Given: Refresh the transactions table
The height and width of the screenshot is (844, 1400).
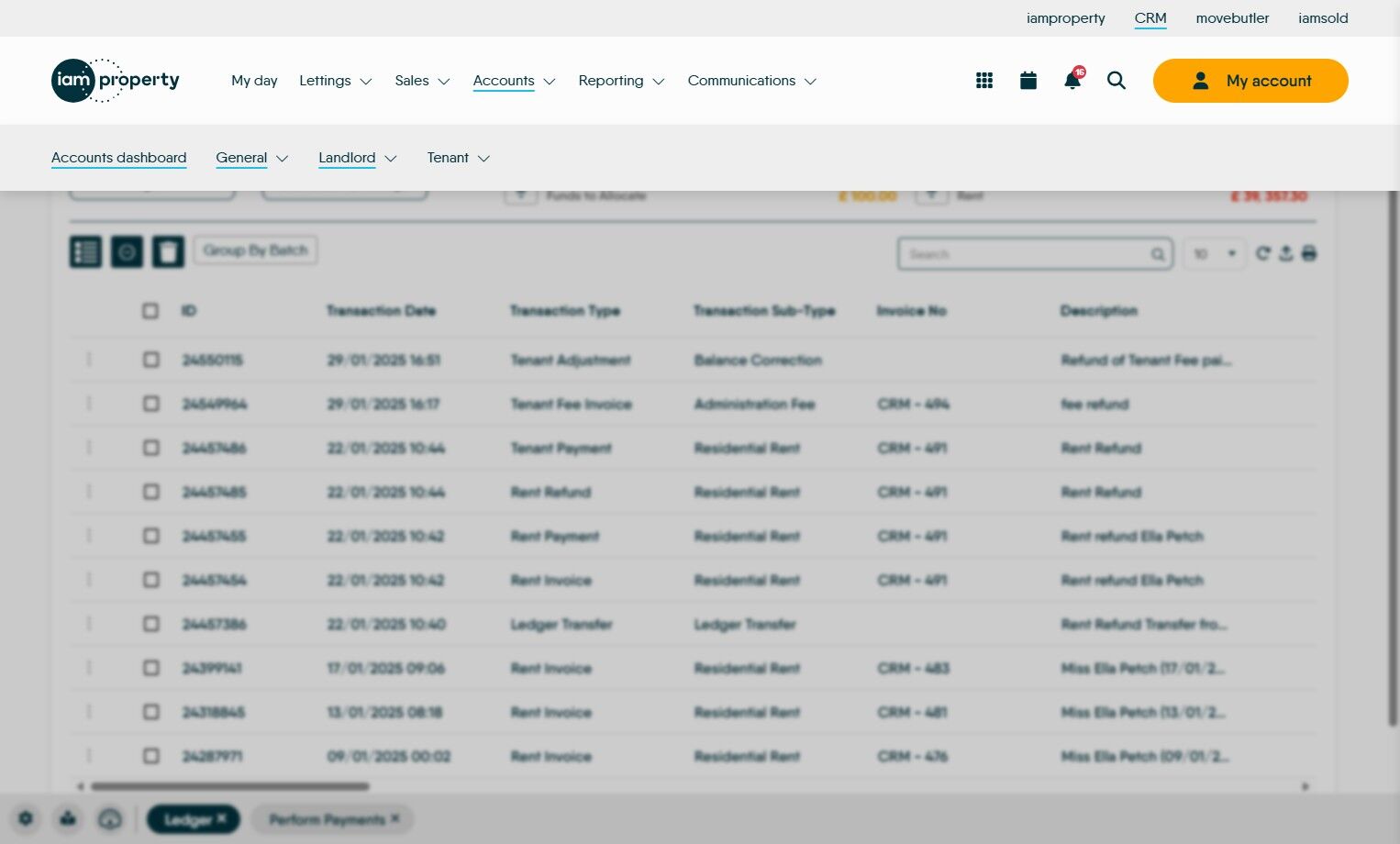Looking at the screenshot, I should click(x=1263, y=253).
